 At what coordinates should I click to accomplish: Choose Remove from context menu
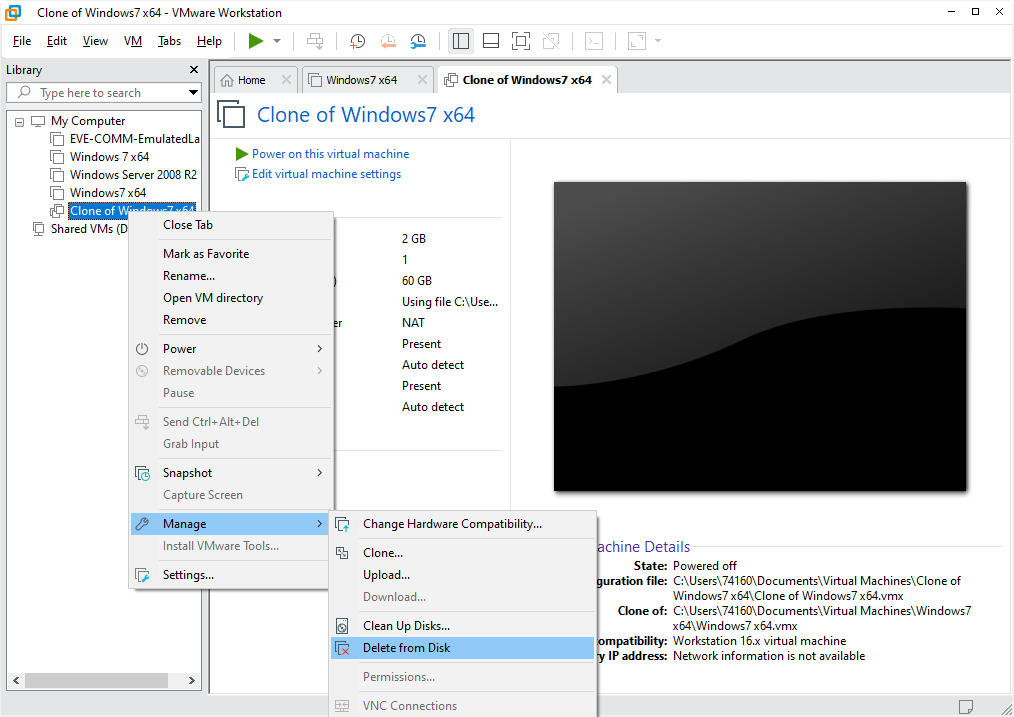tap(232, 320)
